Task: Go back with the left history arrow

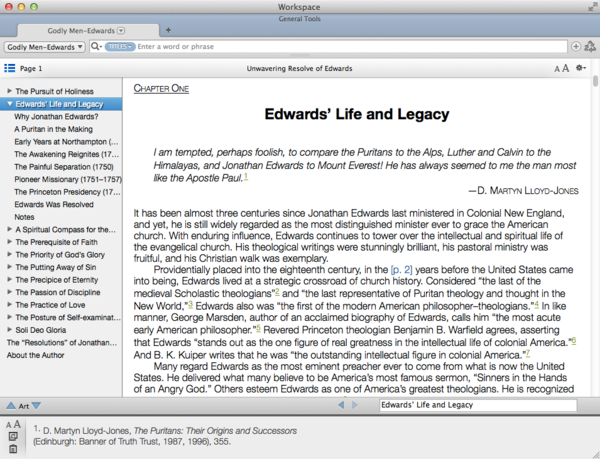Action: (x=341, y=405)
